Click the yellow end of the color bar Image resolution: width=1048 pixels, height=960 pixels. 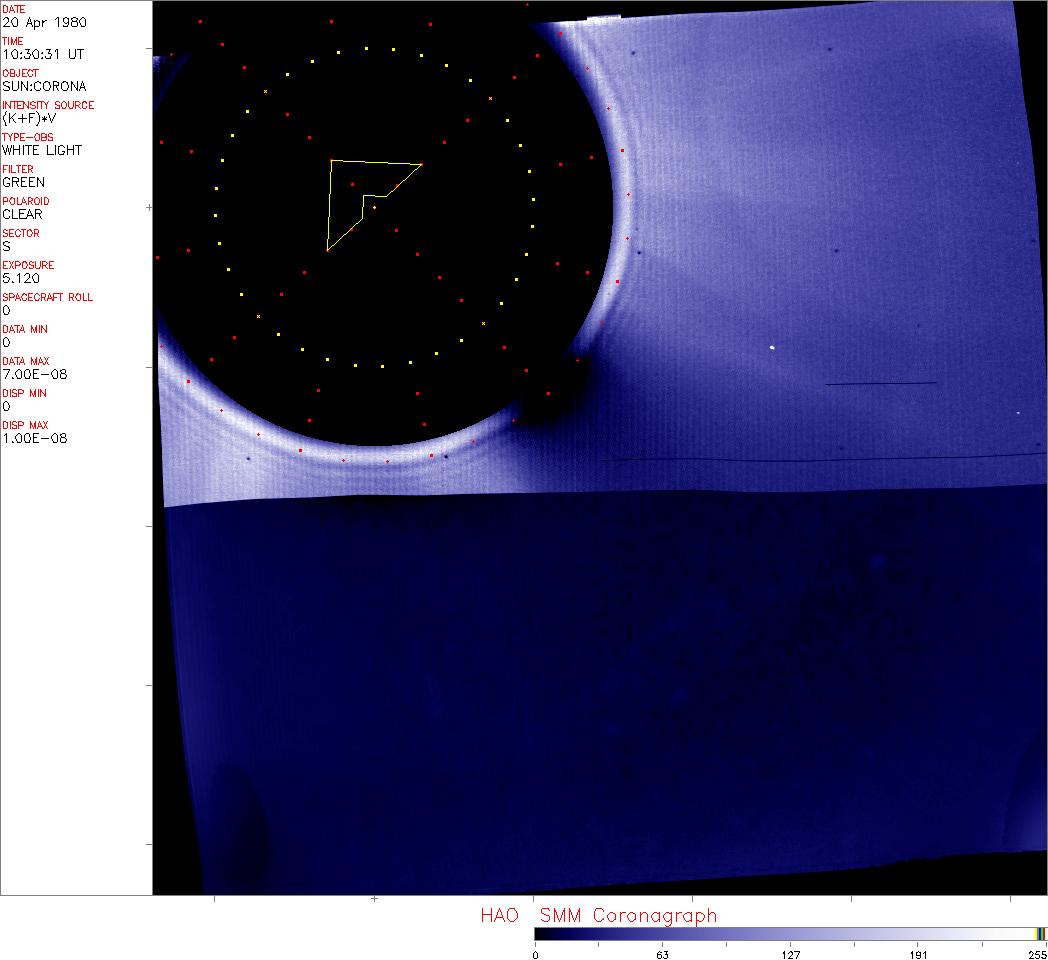point(1038,934)
